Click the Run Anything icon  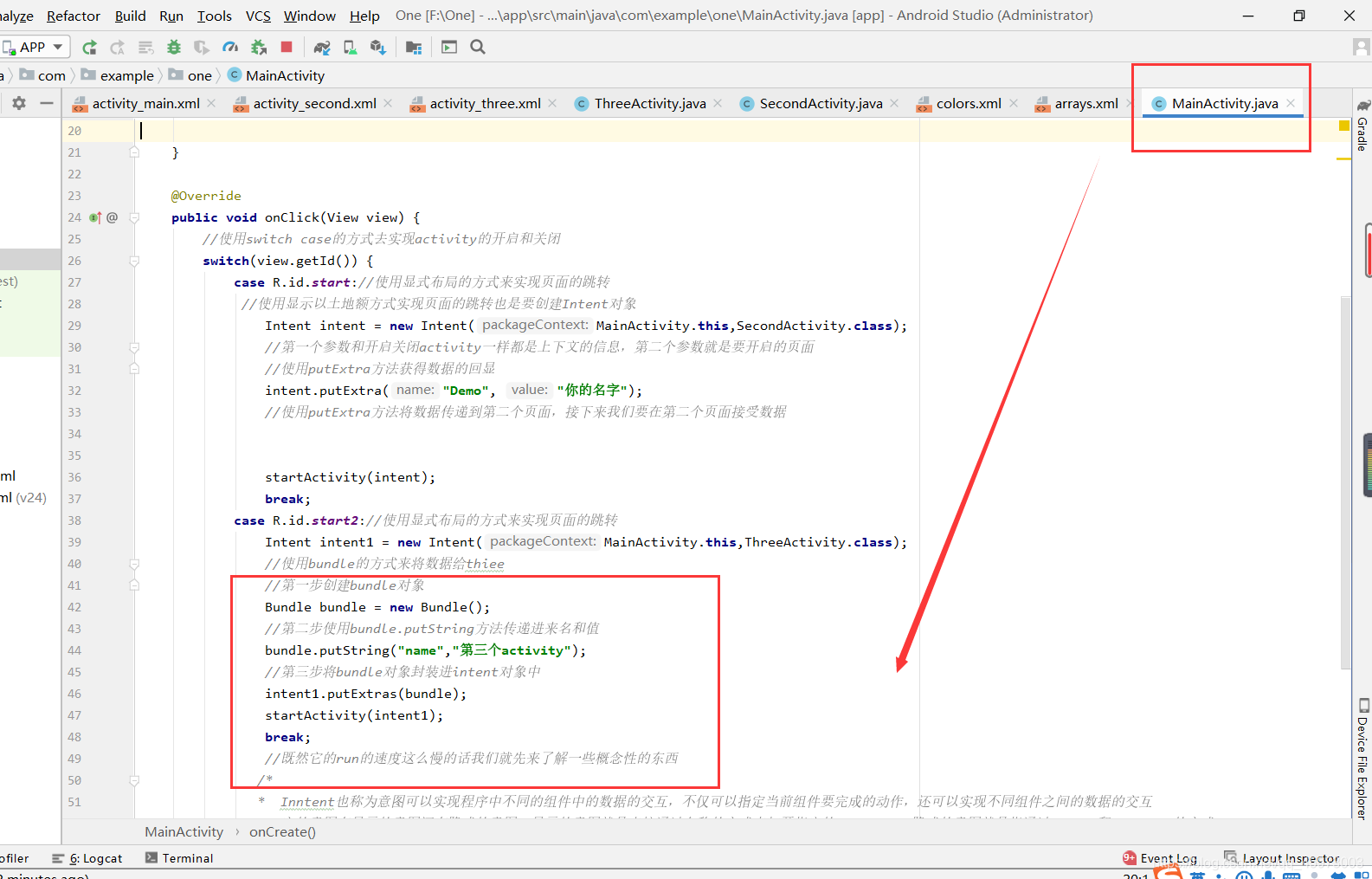(x=449, y=47)
